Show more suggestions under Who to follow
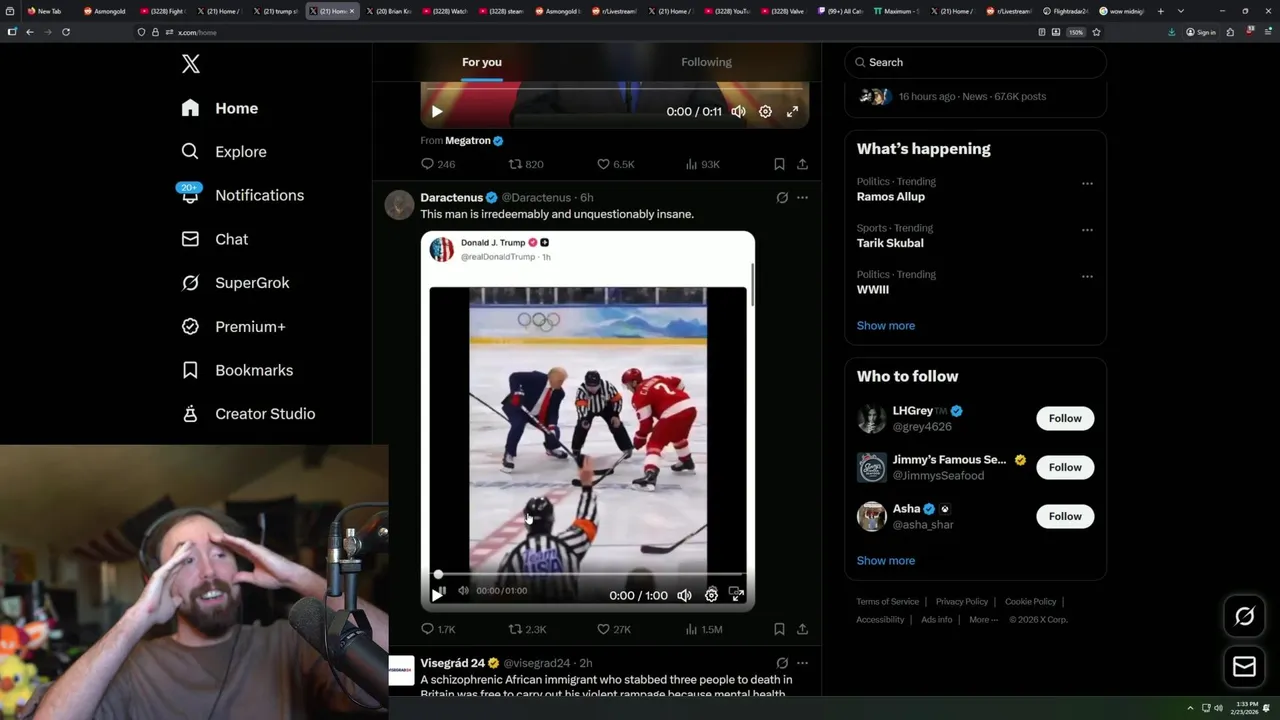 click(x=885, y=561)
